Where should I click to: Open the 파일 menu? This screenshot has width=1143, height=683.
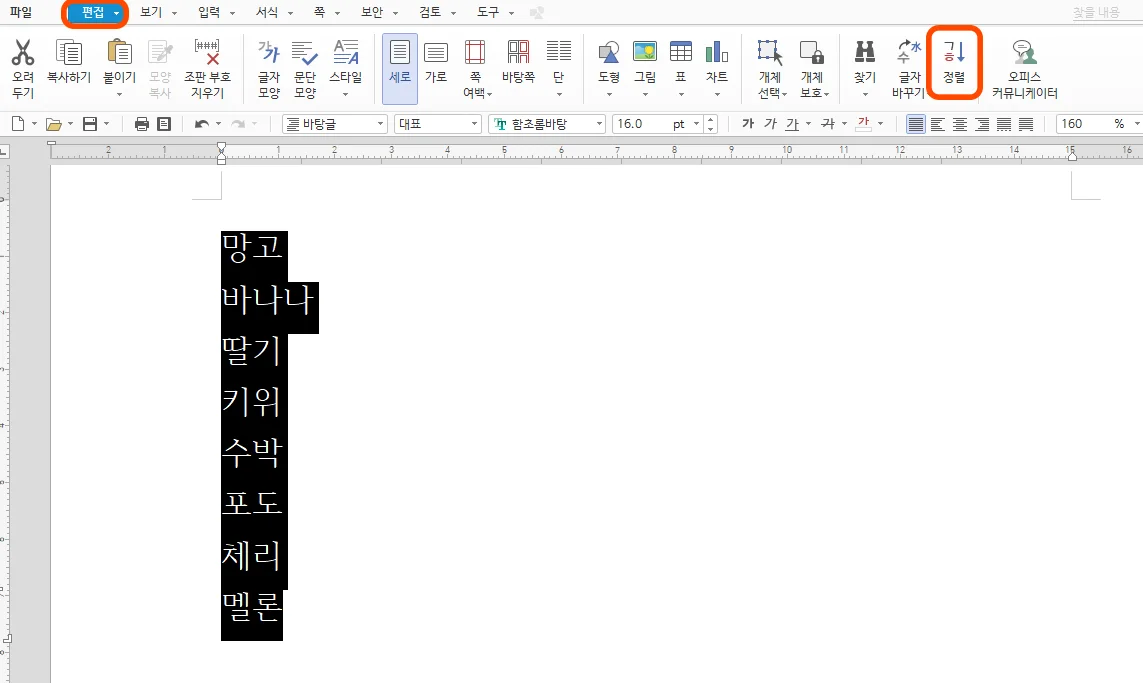pos(21,12)
